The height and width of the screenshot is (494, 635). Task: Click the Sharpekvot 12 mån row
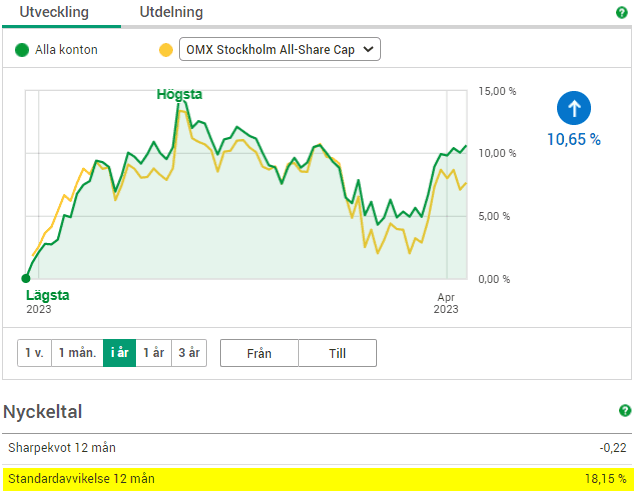pos(317,448)
